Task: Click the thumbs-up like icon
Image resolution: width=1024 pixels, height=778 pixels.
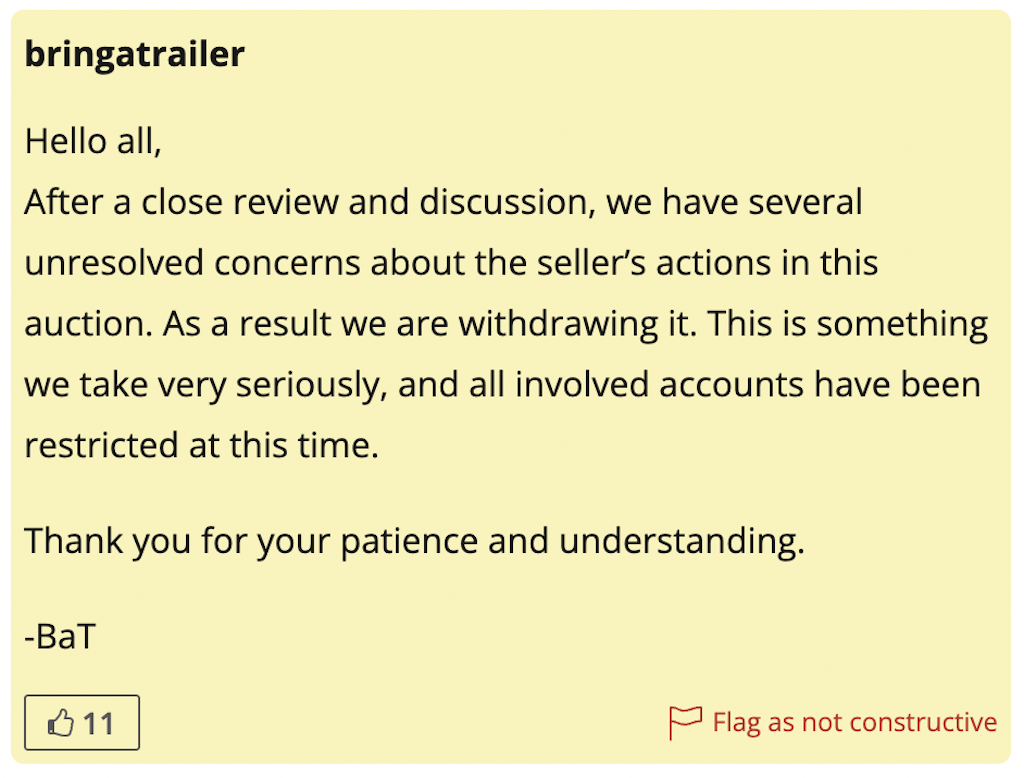Action: tap(62, 723)
